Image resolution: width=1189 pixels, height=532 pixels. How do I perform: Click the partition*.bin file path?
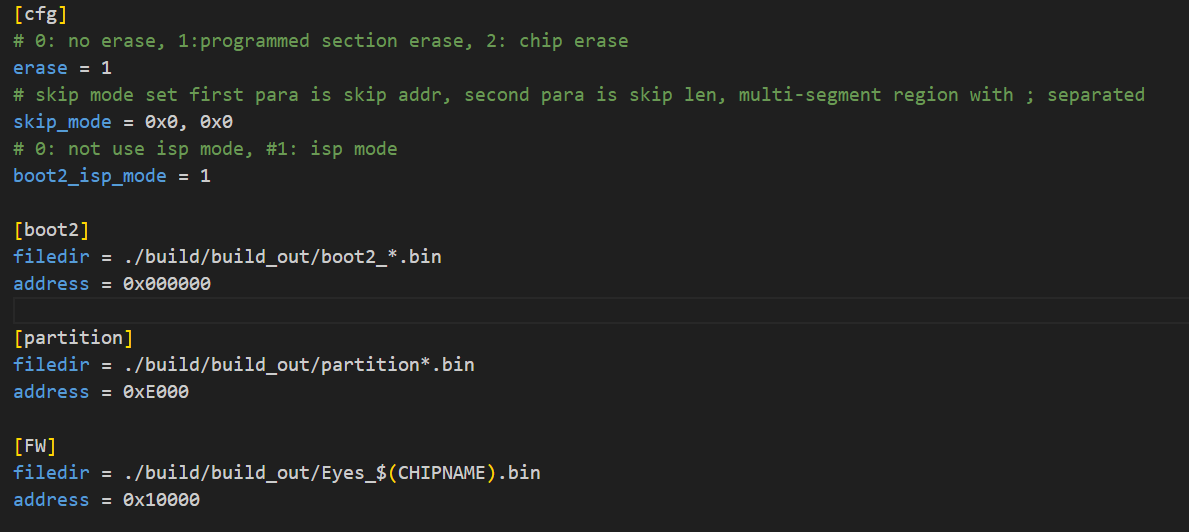click(x=299, y=365)
